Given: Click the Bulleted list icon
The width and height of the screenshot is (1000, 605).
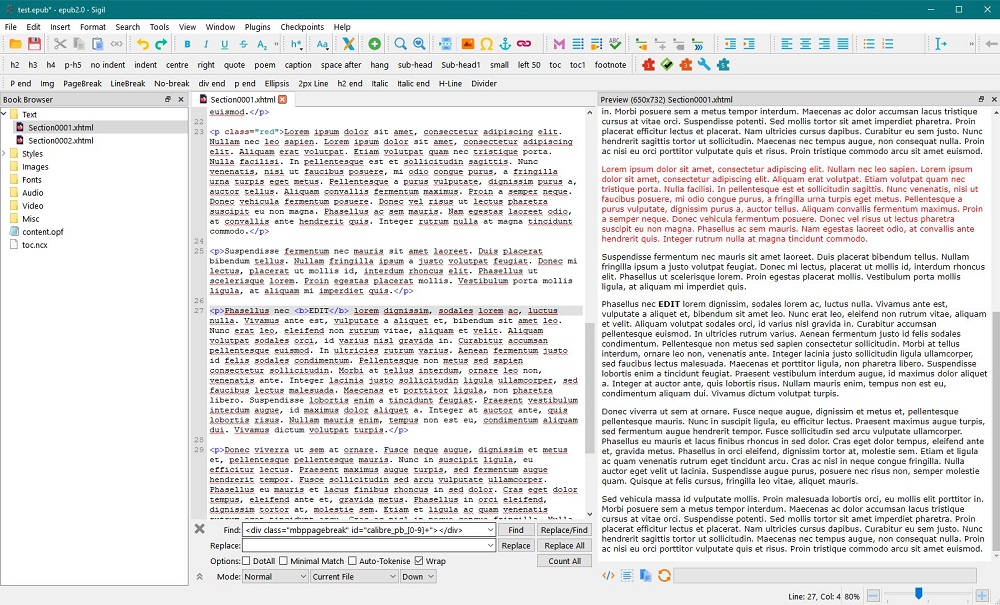Looking at the screenshot, I should [x=869, y=44].
